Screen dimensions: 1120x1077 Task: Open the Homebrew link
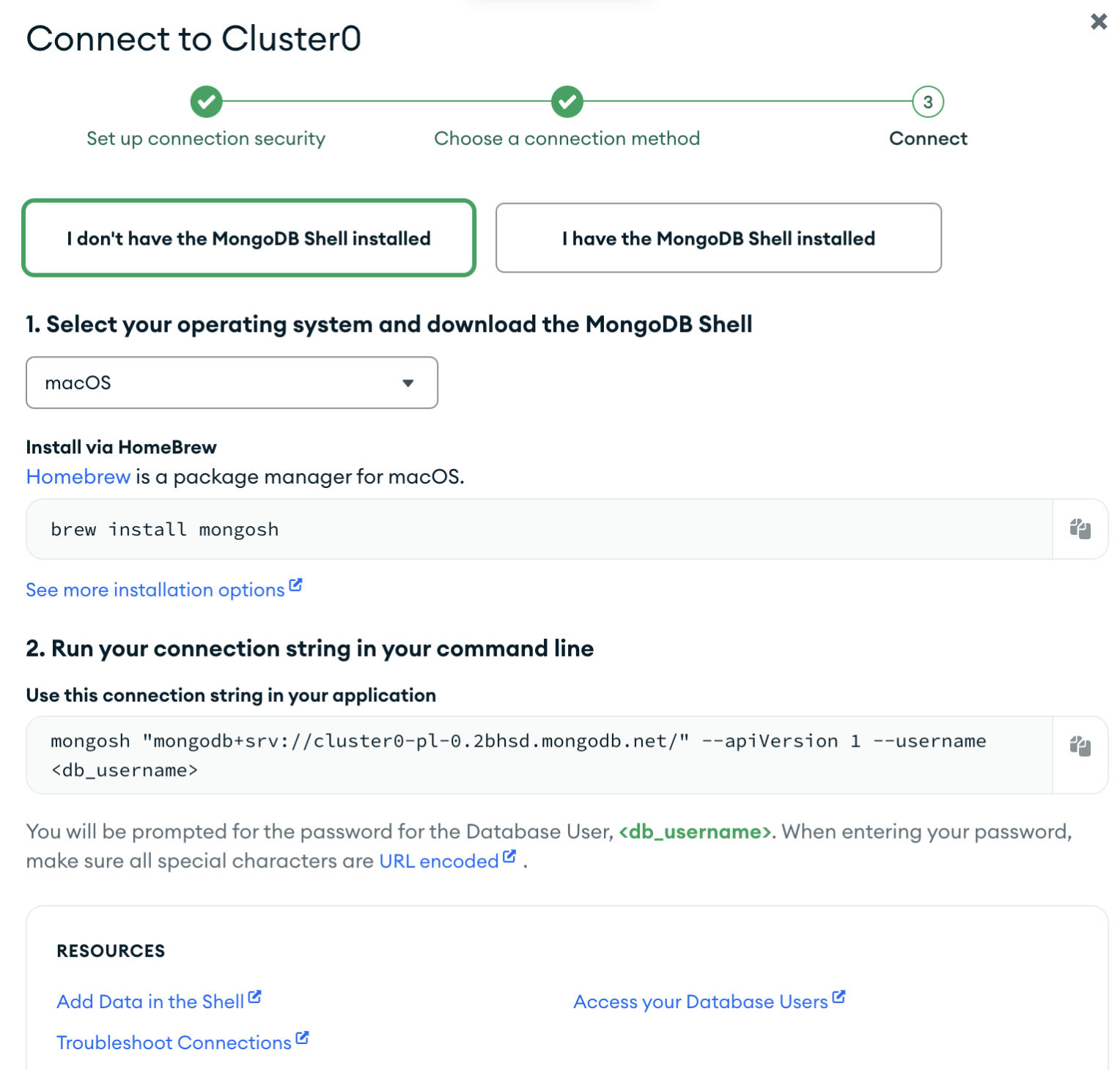click(x=78, y=477)
